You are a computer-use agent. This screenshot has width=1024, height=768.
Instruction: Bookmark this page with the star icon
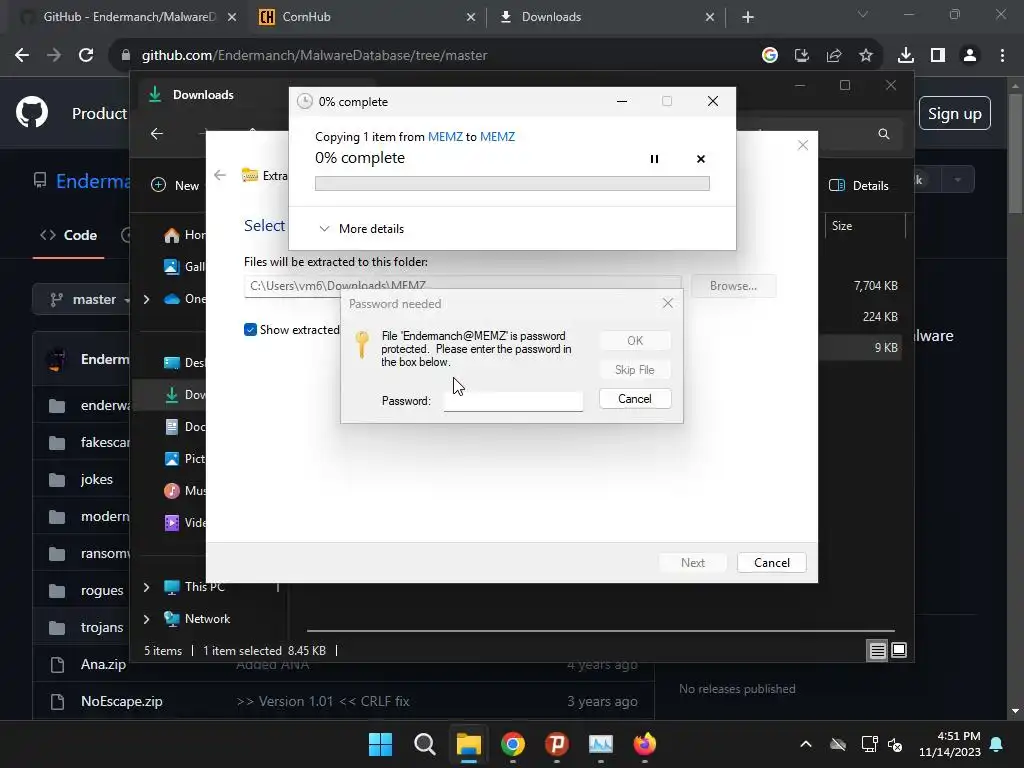(x=865, y=56)
